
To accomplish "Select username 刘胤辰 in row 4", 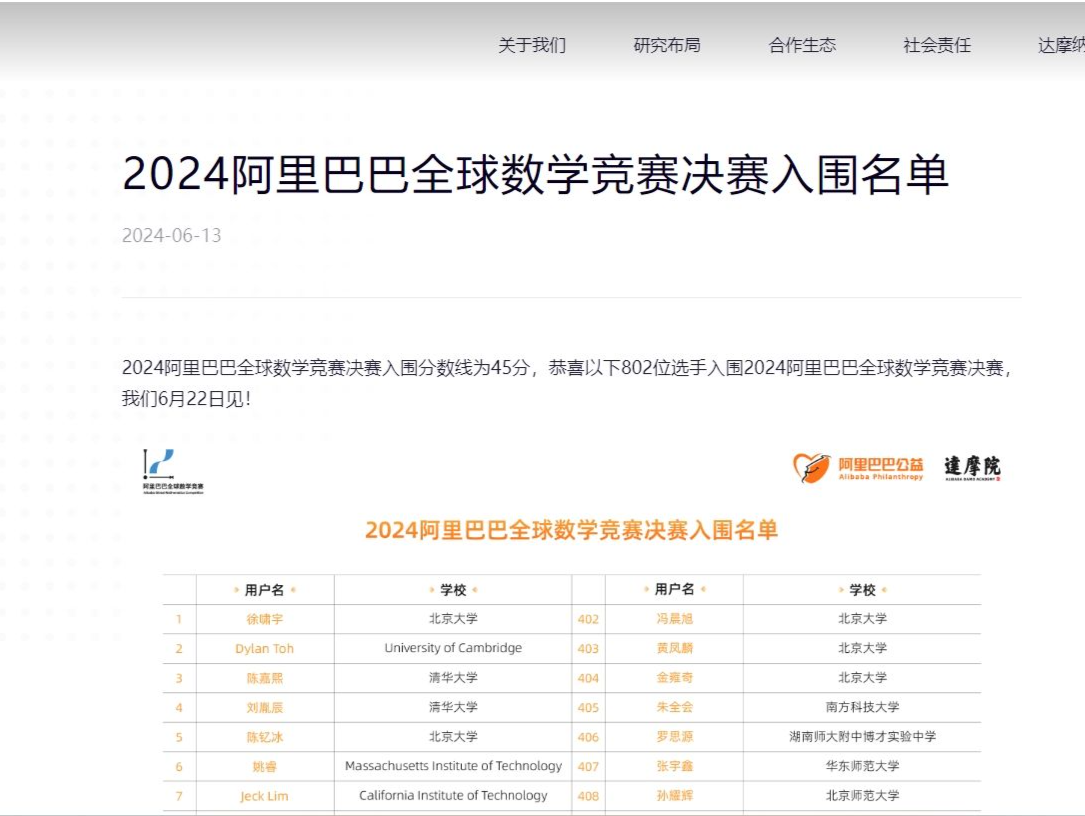I will [x=264, y=707].
